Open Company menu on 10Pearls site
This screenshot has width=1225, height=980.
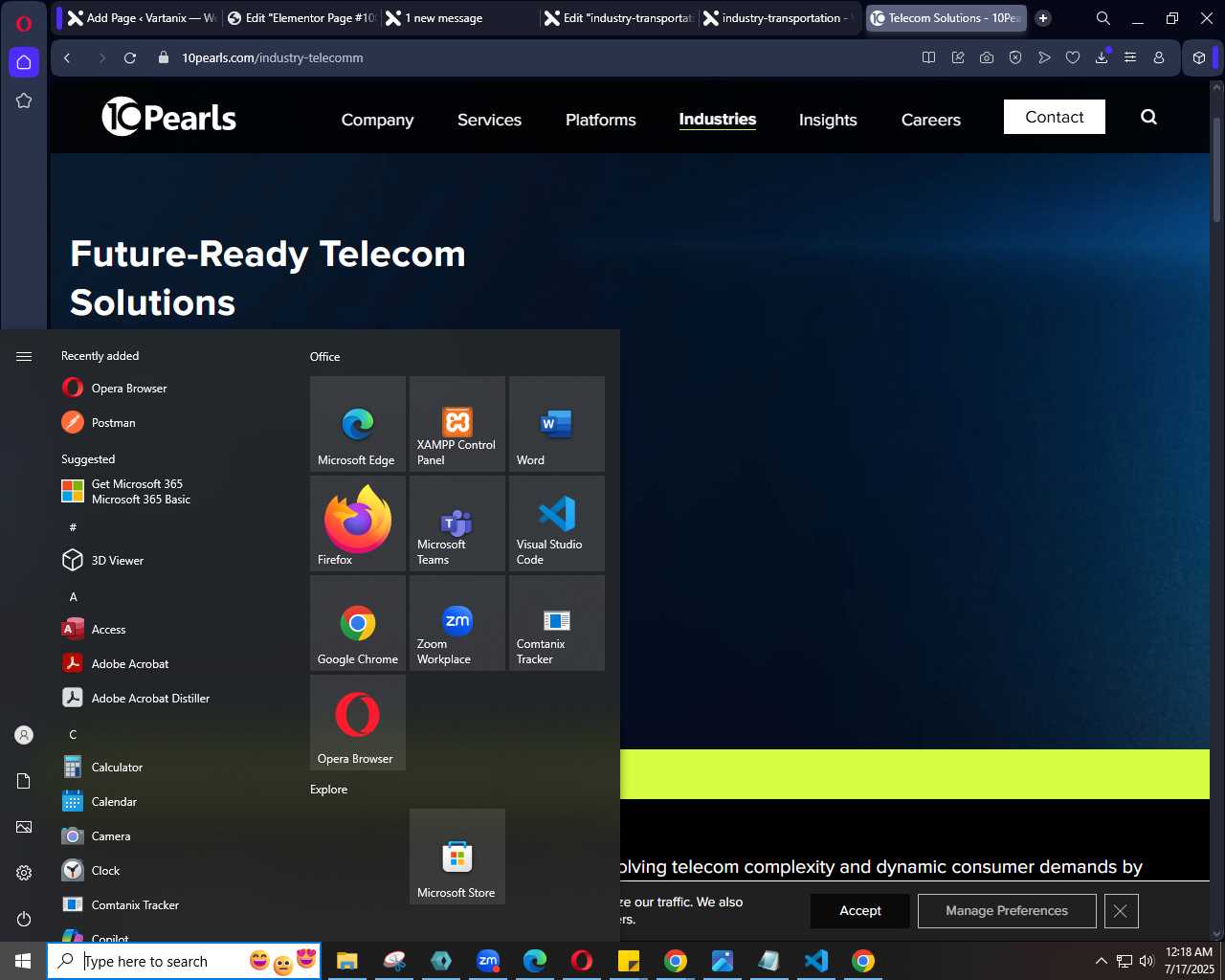[377, 120]
